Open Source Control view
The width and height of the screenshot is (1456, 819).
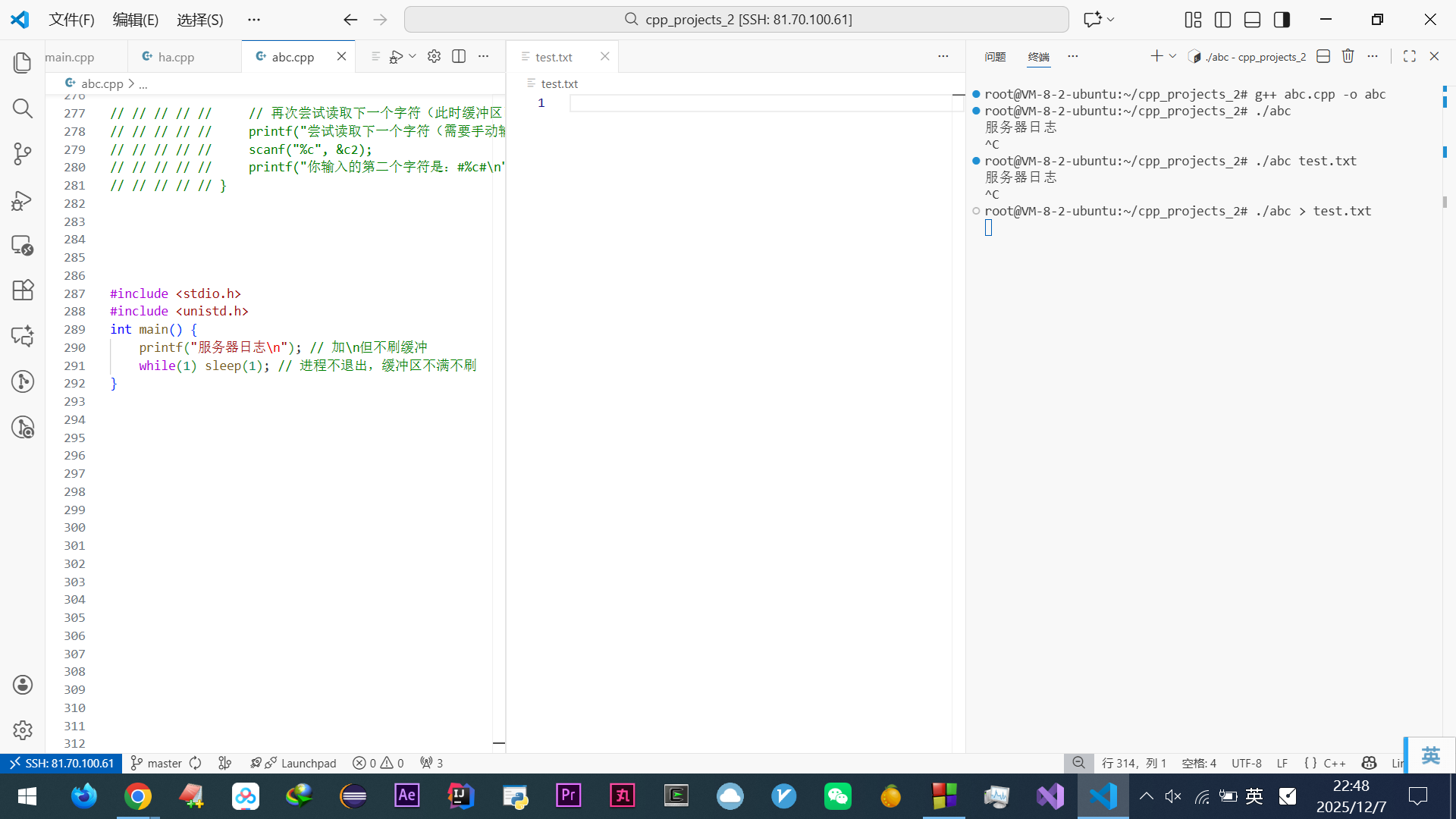(x=23, y=154)
